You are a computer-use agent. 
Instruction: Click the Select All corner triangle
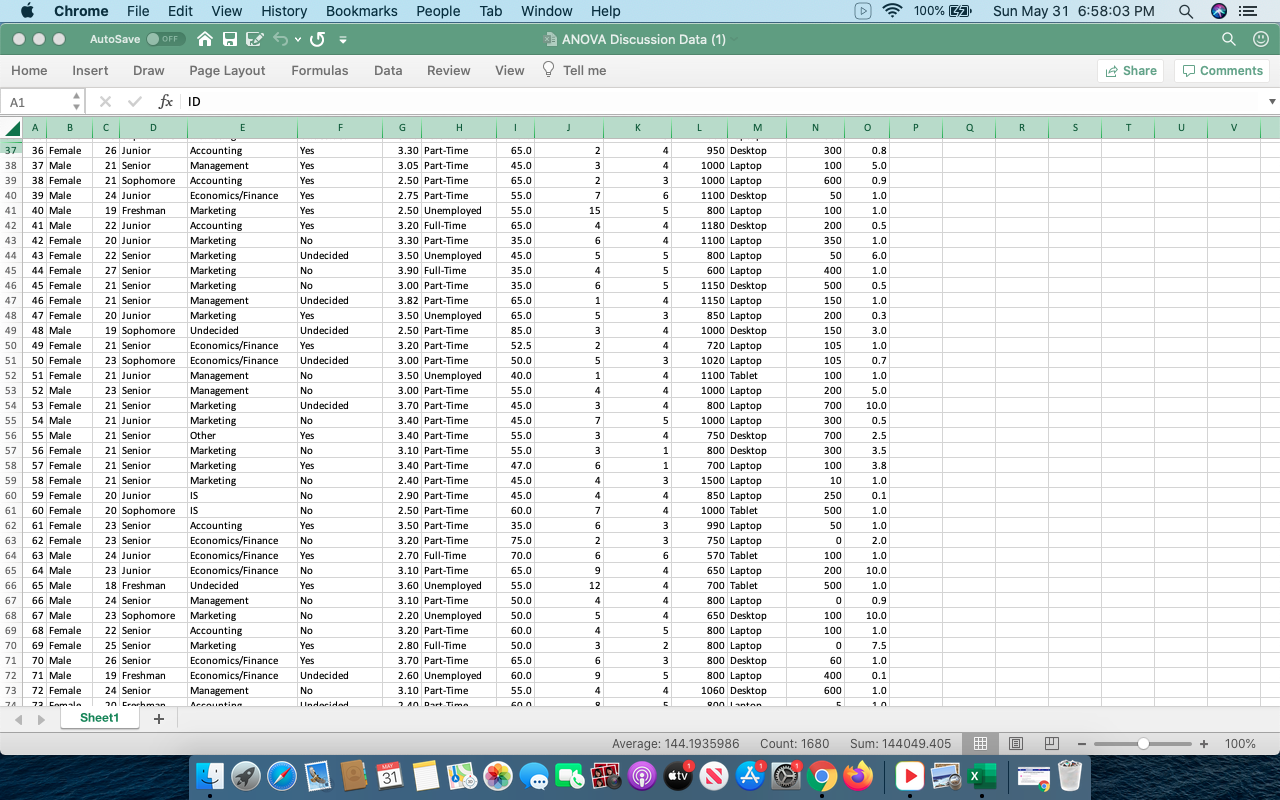pos(12,128)
